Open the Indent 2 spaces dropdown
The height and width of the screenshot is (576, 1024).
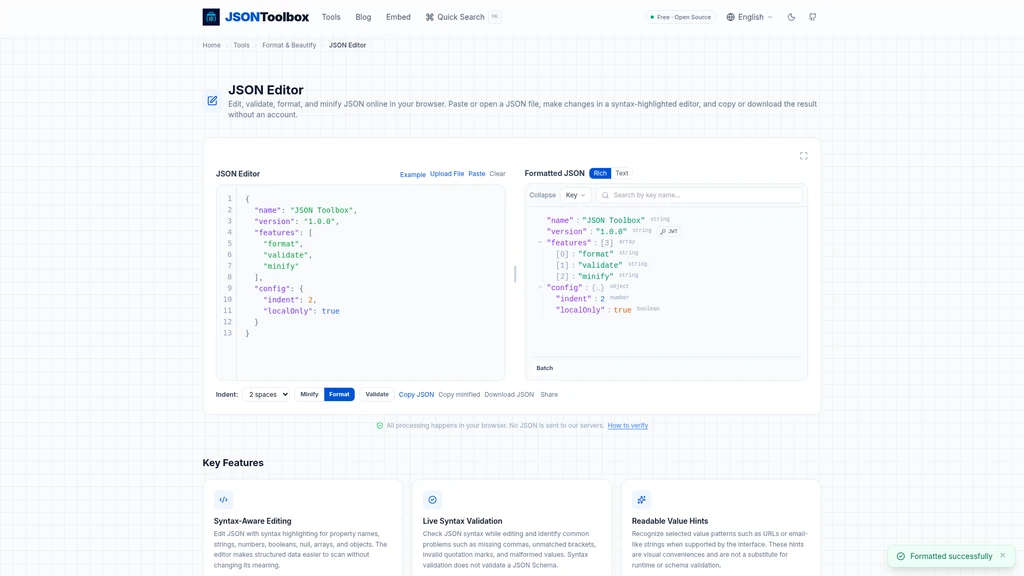point(266,394)
